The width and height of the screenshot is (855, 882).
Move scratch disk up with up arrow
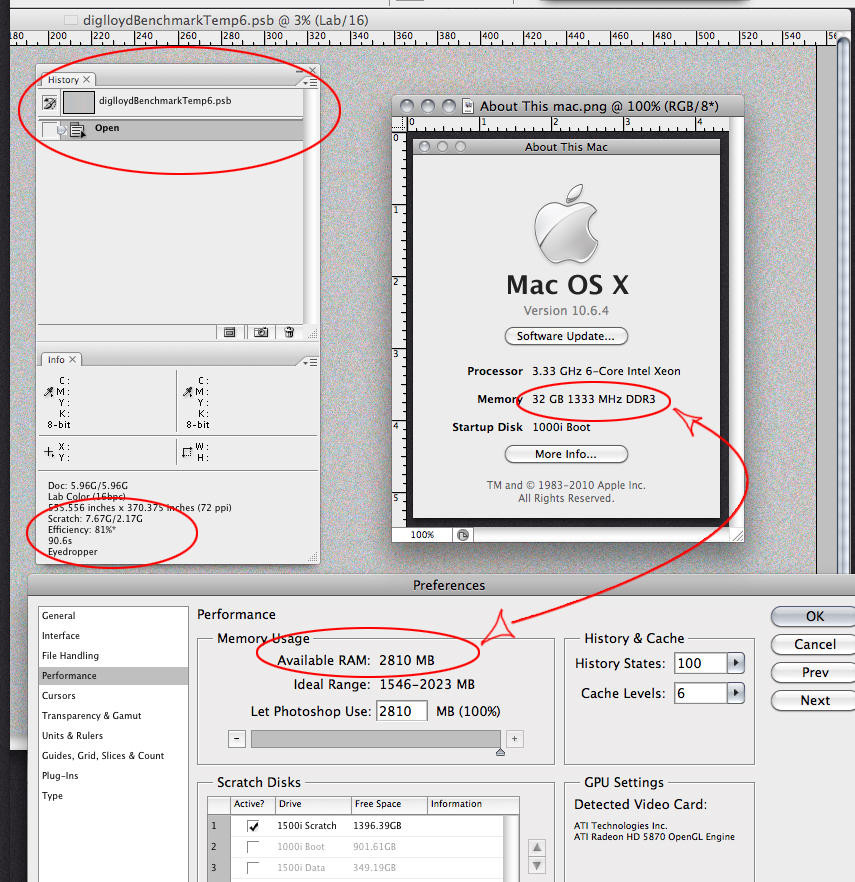click(537, 847)
